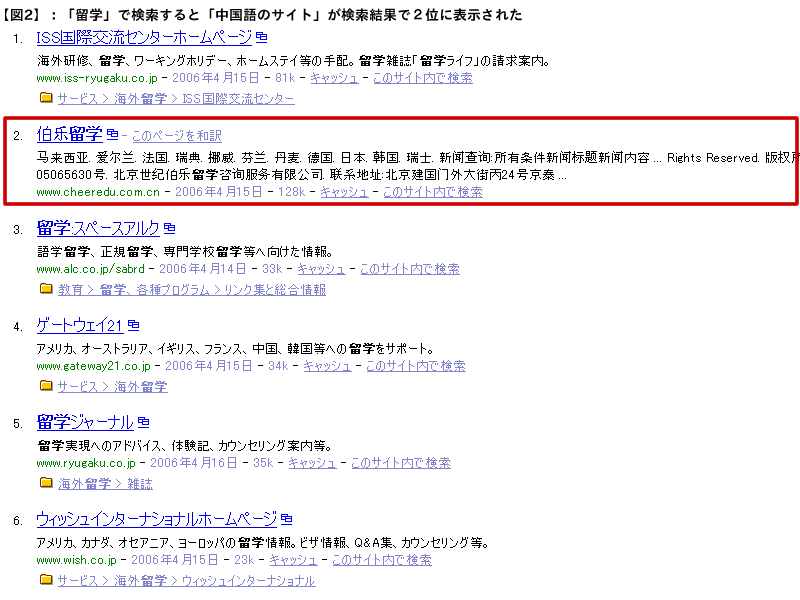
Task: Open the ゲートウェイ21 result title
Action: pos(79,325)
